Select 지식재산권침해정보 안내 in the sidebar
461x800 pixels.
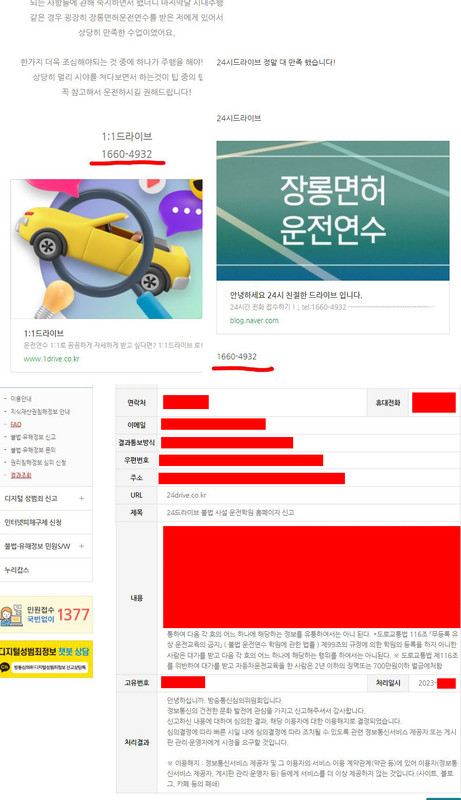(x=40, y=411)
